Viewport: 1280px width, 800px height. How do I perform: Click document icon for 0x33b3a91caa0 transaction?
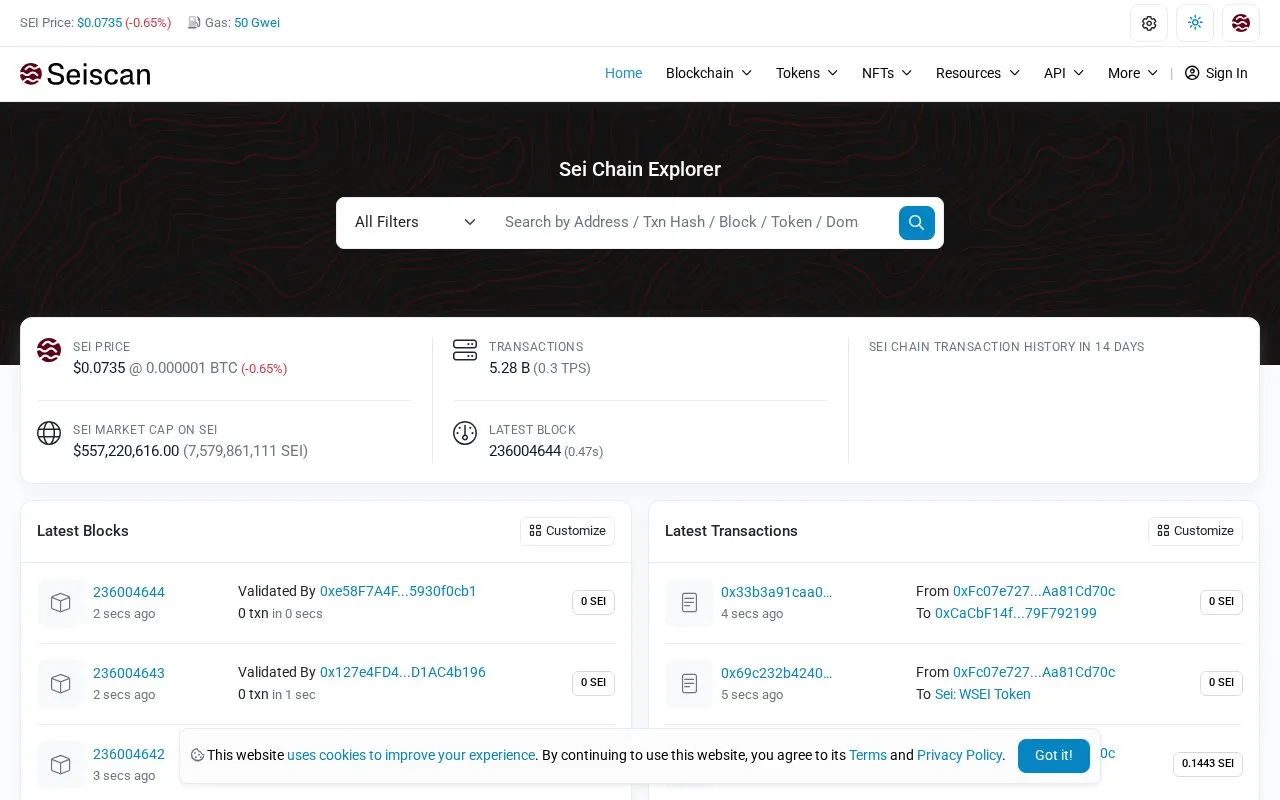pos(689,603)
